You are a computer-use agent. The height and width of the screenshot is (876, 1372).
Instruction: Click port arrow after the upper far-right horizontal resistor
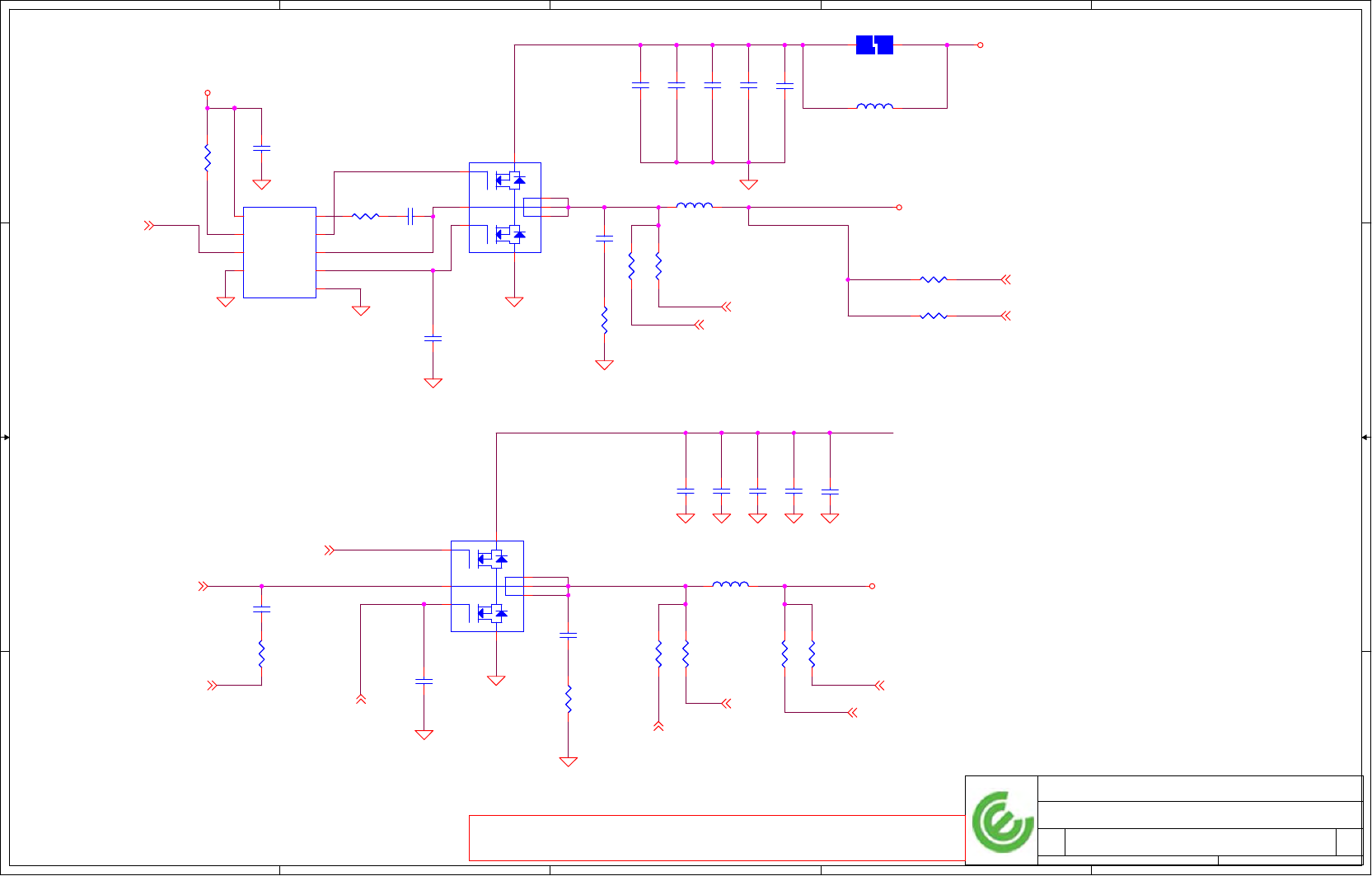click(x=1005, y=279)
